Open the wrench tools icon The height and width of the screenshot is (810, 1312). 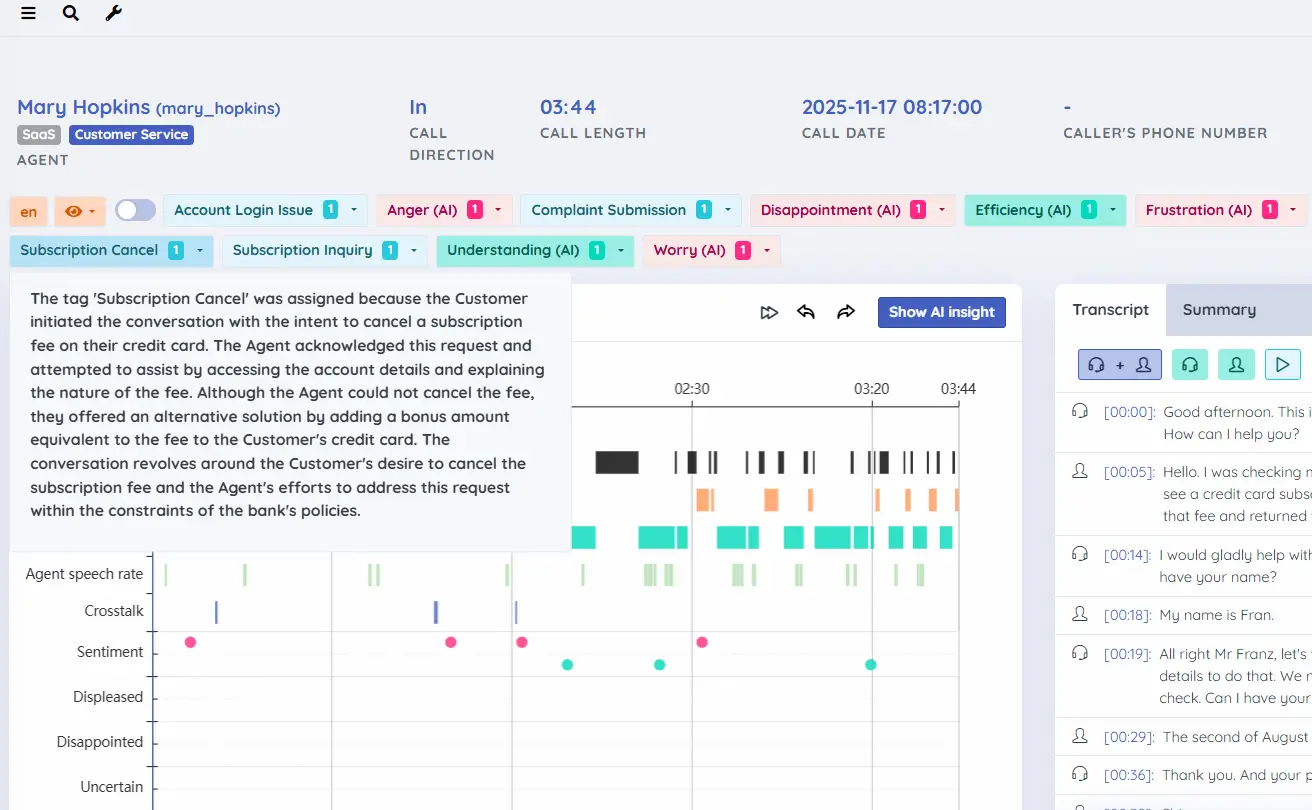[x=114, y=14]
